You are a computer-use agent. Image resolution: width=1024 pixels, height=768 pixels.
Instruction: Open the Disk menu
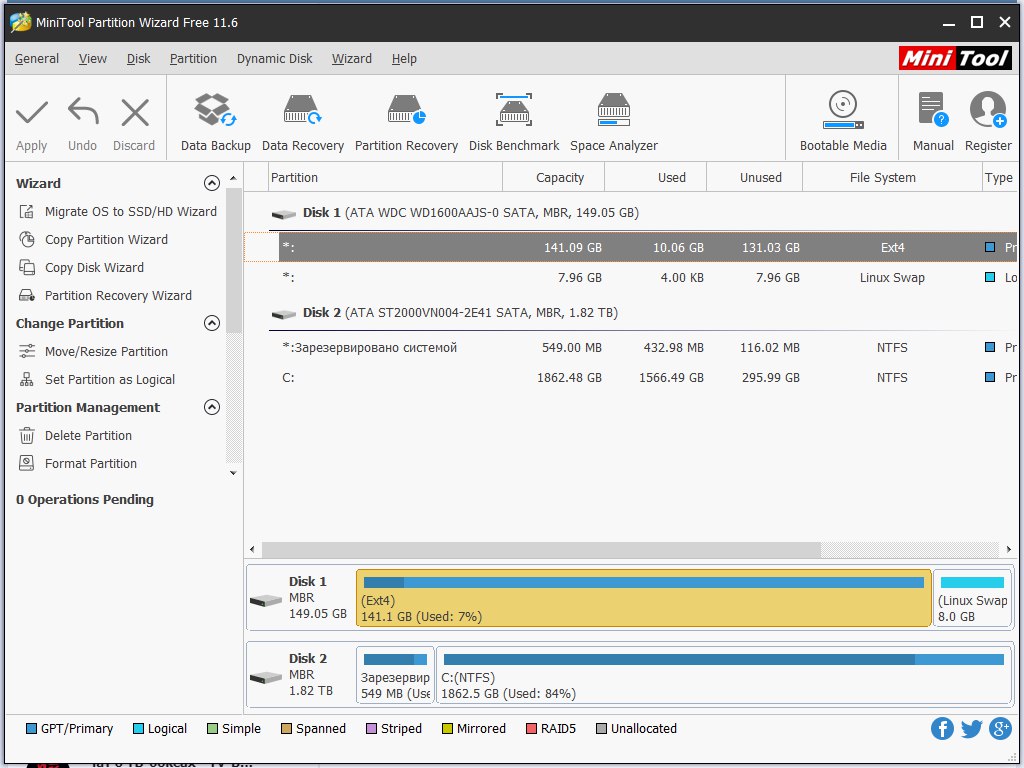tap(138, 59)
